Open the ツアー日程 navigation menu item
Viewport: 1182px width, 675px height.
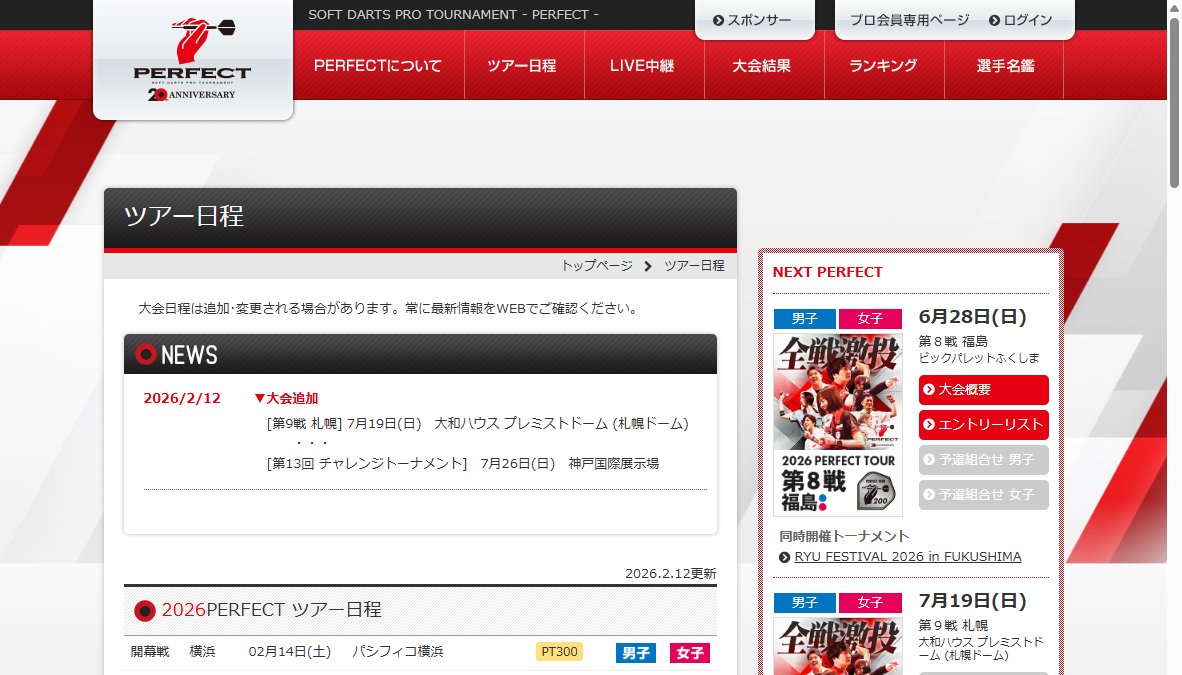click(x=522, y=66)
